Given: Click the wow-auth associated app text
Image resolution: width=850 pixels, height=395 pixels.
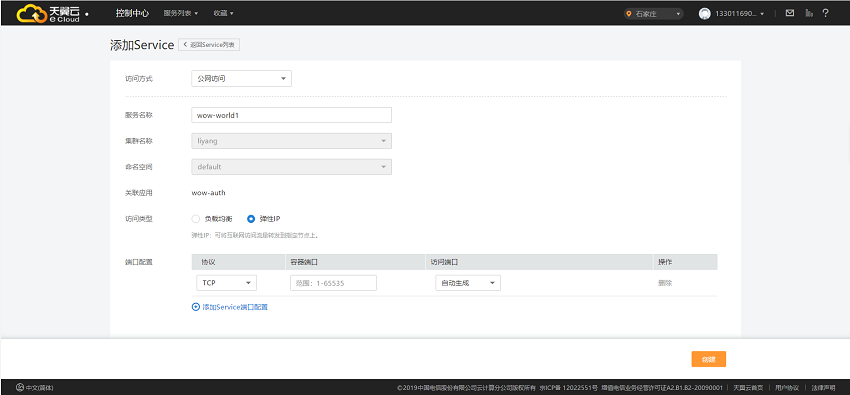Looking at the screenshot, I should (209, 192).
